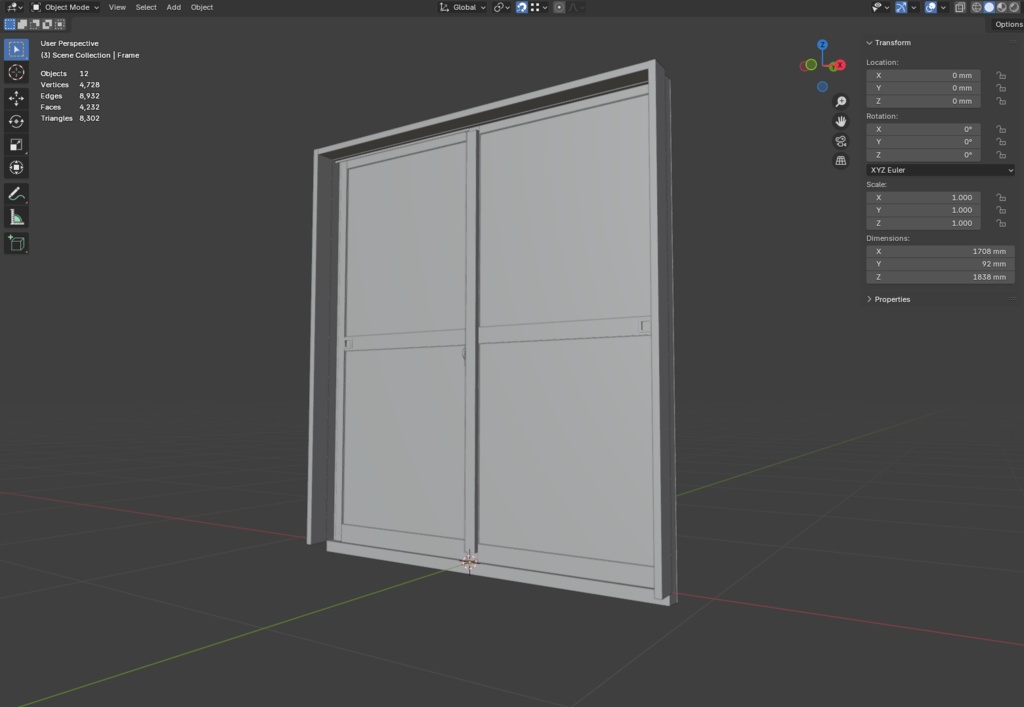Choose the Annotate pencil tool
This screenshot has width=1024, height=707.
pyautogui.click(x=16, y=194)
